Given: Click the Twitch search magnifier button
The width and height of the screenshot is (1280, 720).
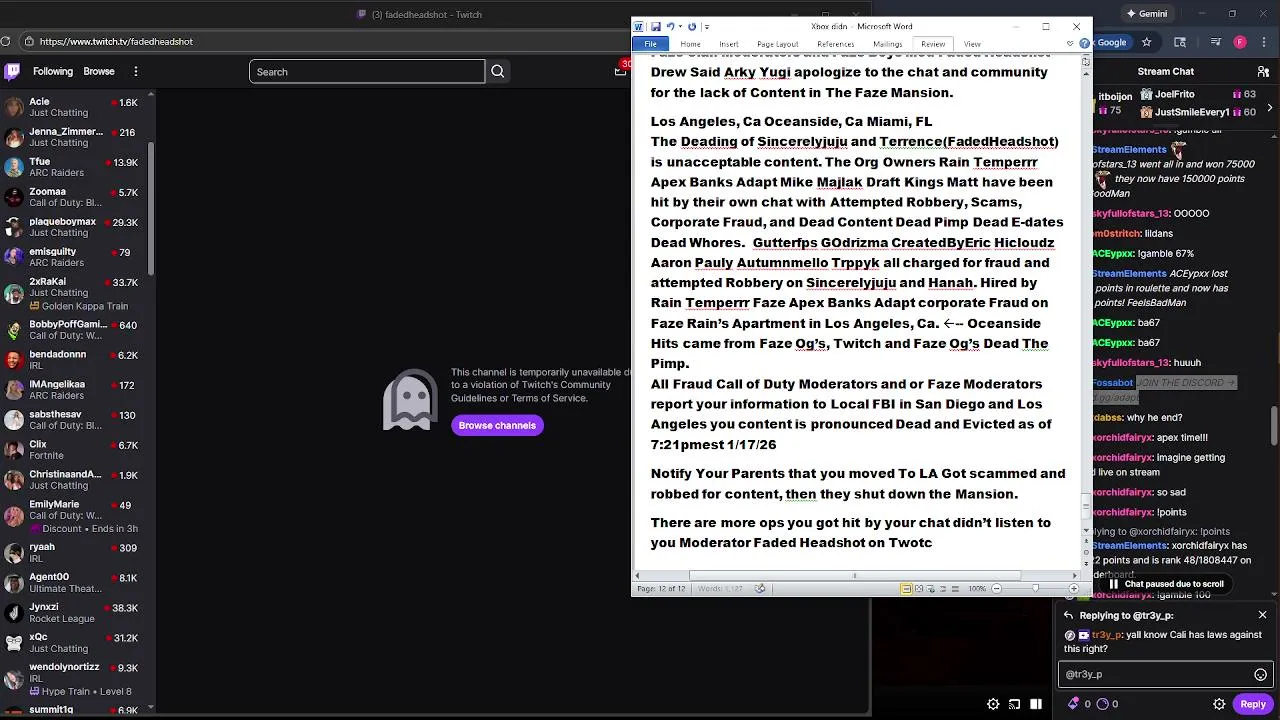Looking at the screenshot, I should coord(498,71).
